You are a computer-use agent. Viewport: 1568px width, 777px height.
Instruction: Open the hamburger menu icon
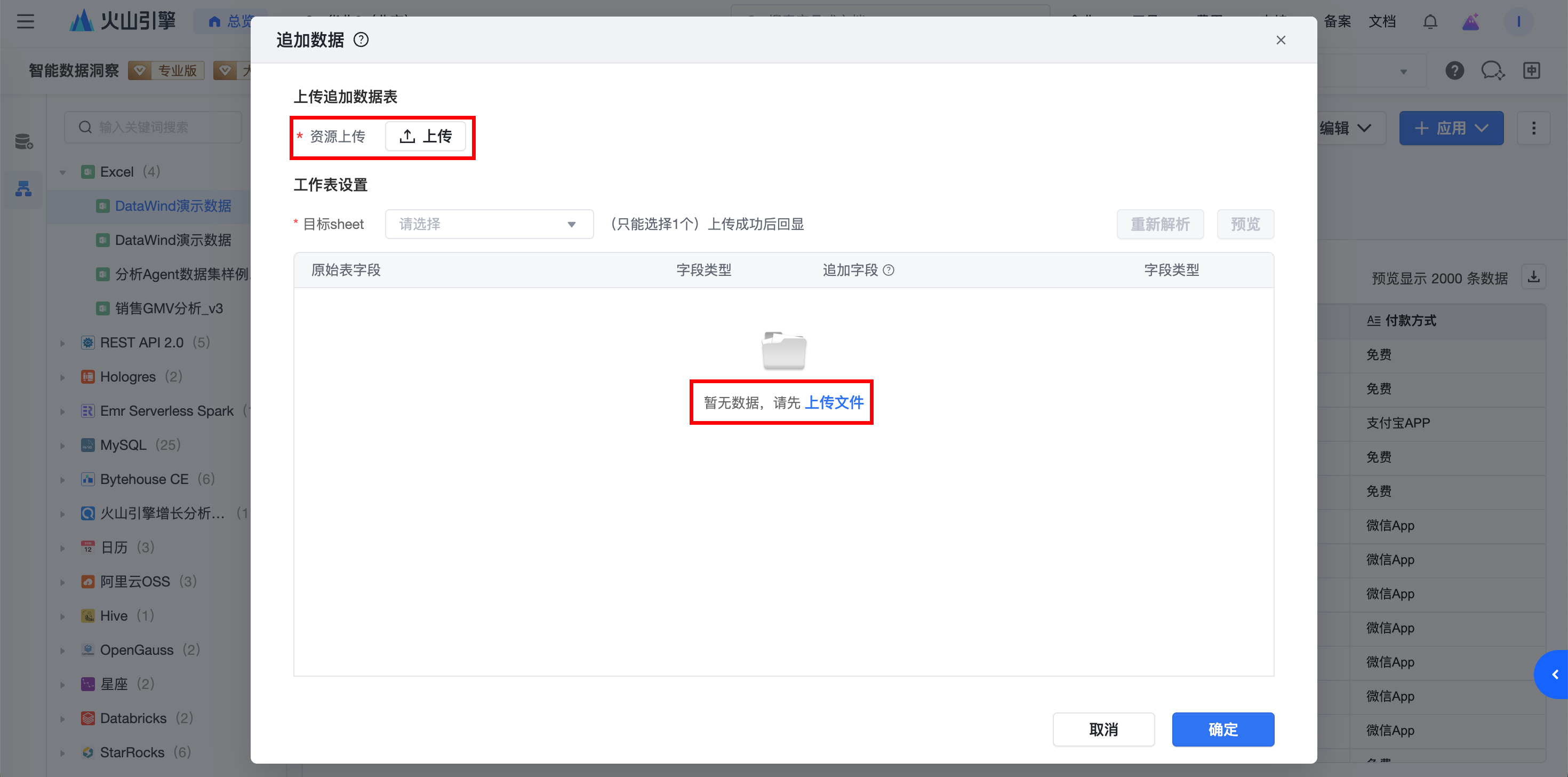coord(26,22)
